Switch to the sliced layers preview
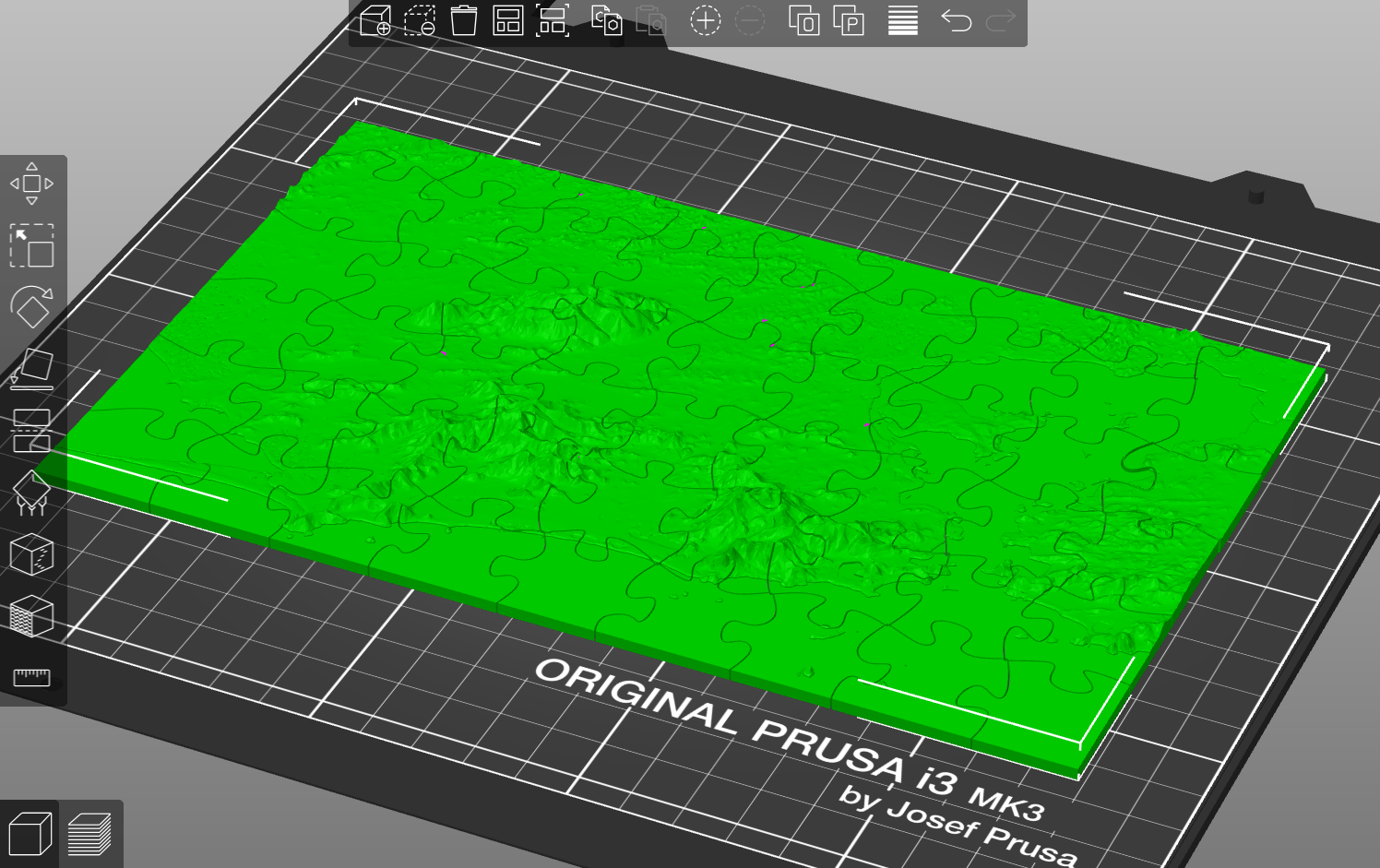Screen dimensions: 1380x868 click(89, 834)
